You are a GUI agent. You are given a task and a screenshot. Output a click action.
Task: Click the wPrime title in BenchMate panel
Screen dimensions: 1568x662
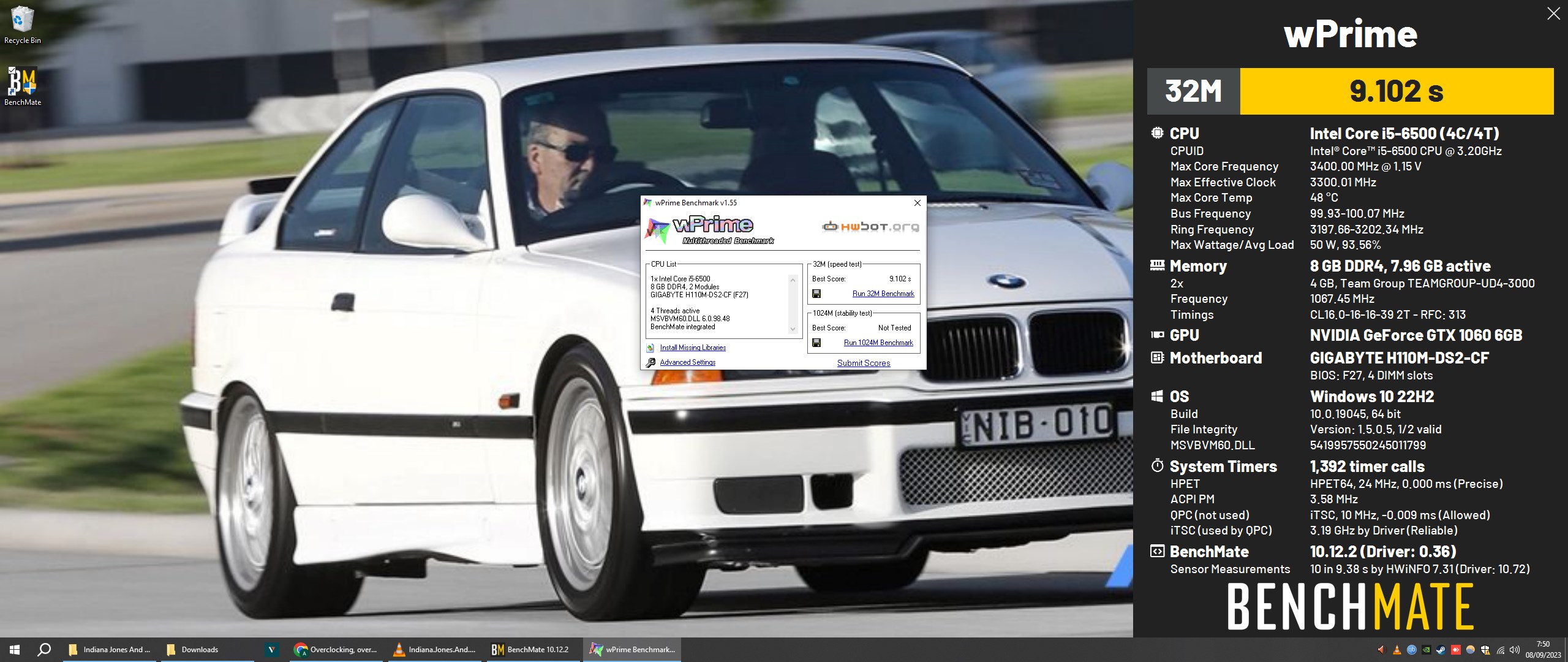coord(1350,34)
